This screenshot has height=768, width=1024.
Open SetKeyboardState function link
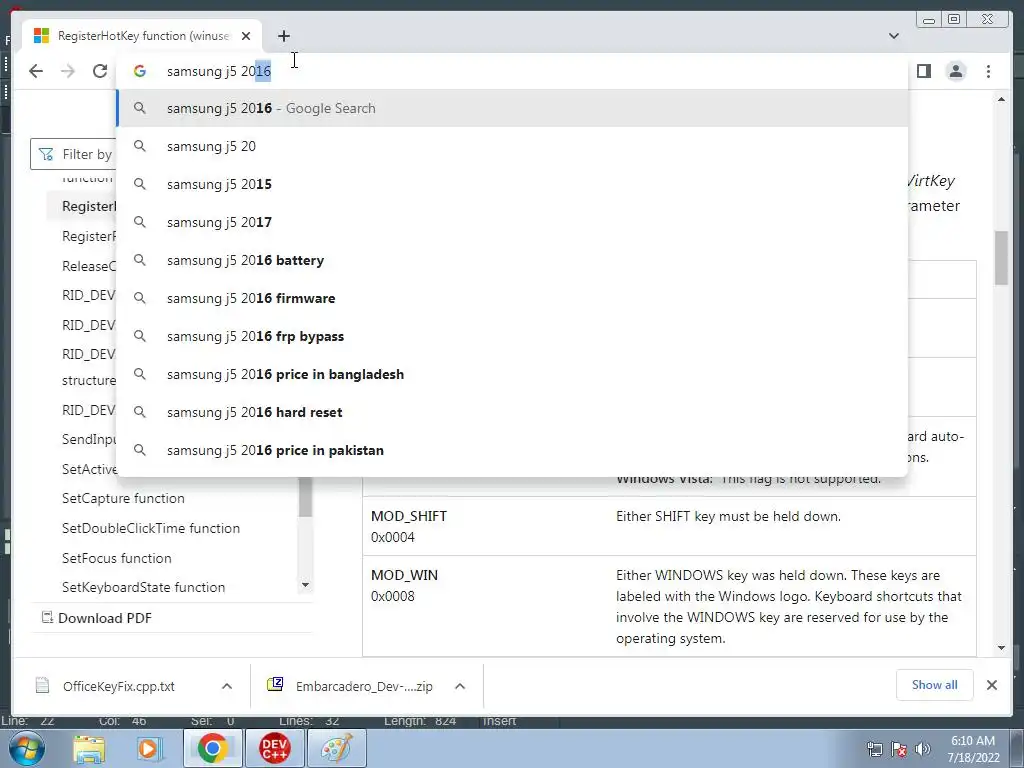click(x=144, y=587)
